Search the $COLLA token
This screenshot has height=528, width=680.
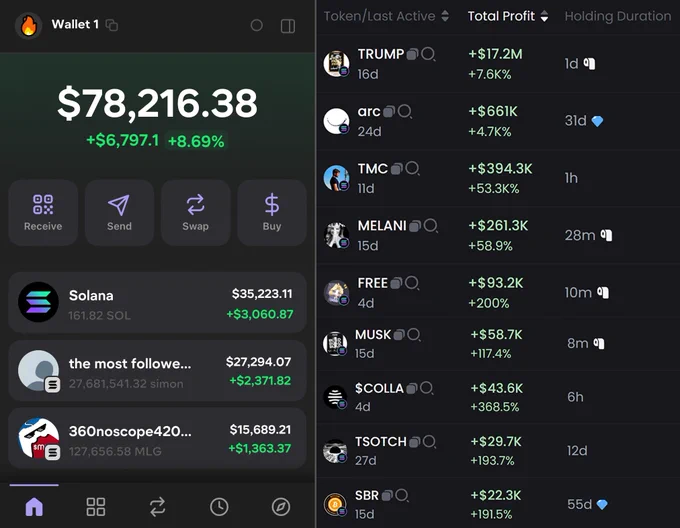click(427, 388)
